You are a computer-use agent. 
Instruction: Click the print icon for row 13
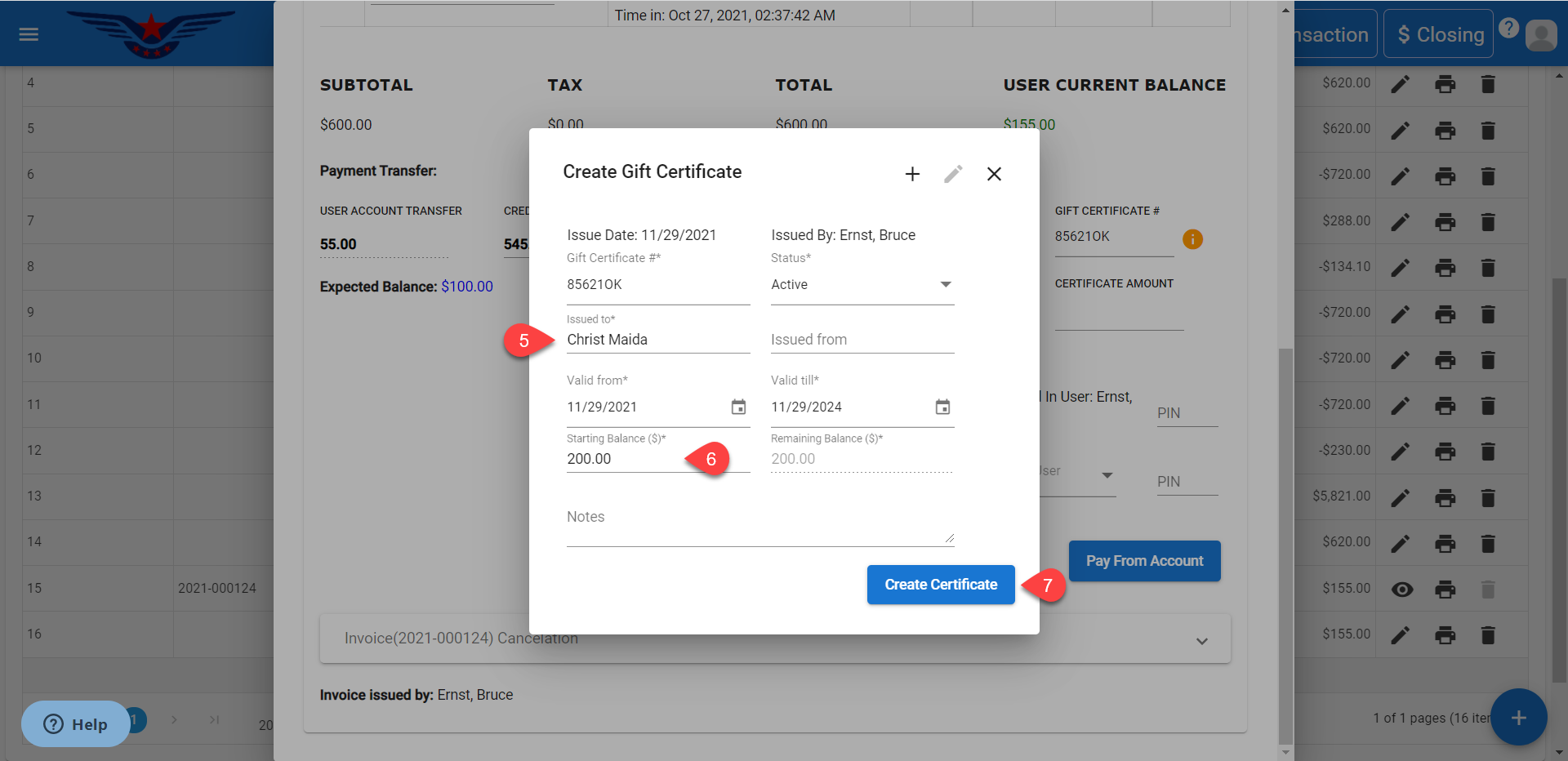[x=1445, y=497]
